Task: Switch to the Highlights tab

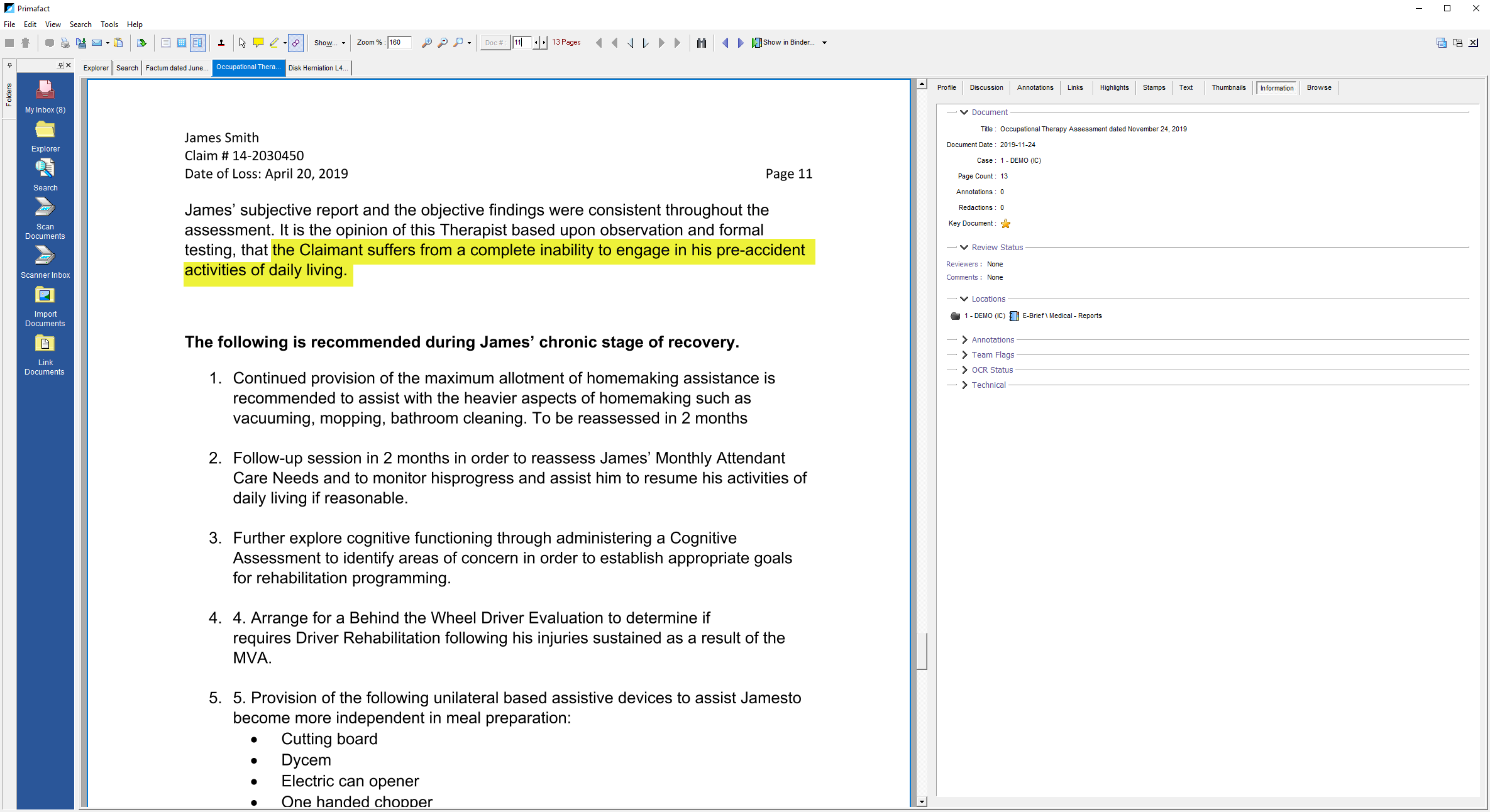Action: point(1113,88)
